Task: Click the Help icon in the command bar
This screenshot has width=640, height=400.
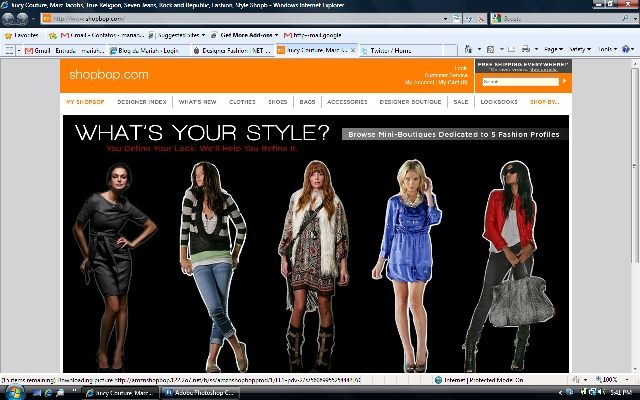Action: click(x=626, y=49)
